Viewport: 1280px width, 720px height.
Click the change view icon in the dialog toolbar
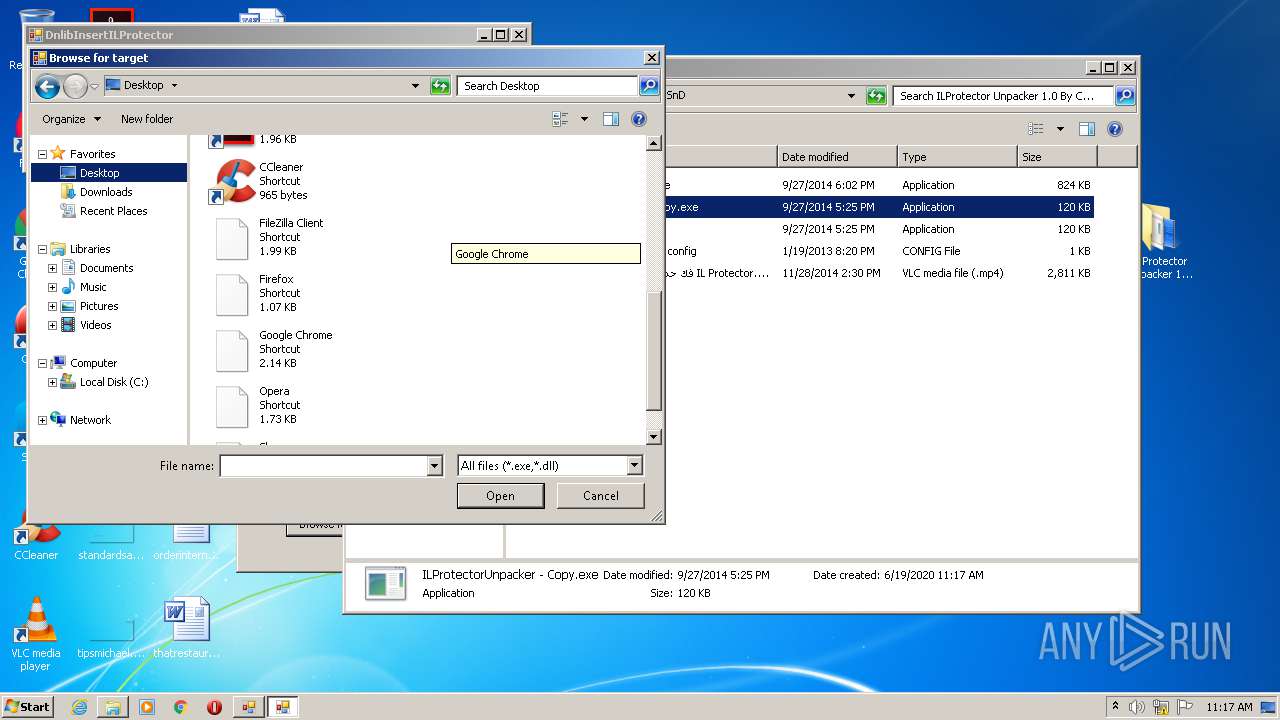[x=561, y=119]
